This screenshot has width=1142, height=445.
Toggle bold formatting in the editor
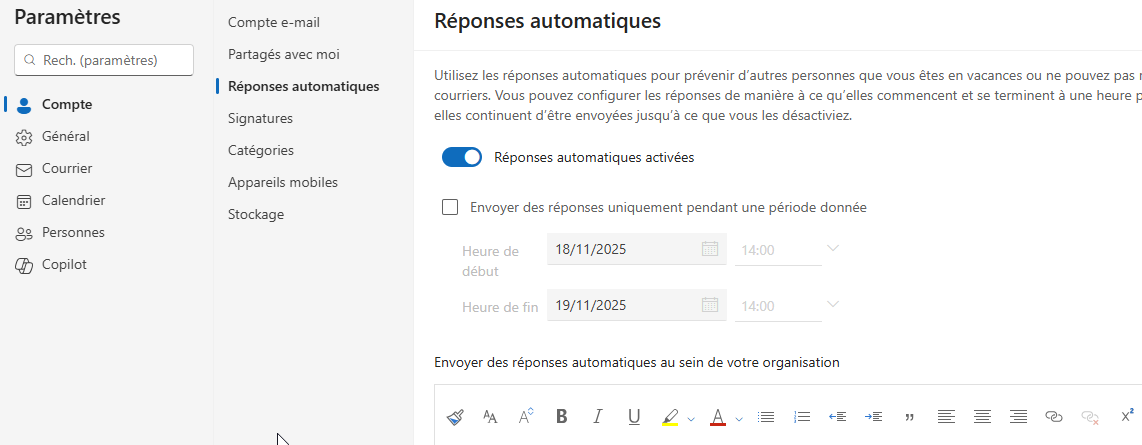pyautogui.click(x=561, y=417)
